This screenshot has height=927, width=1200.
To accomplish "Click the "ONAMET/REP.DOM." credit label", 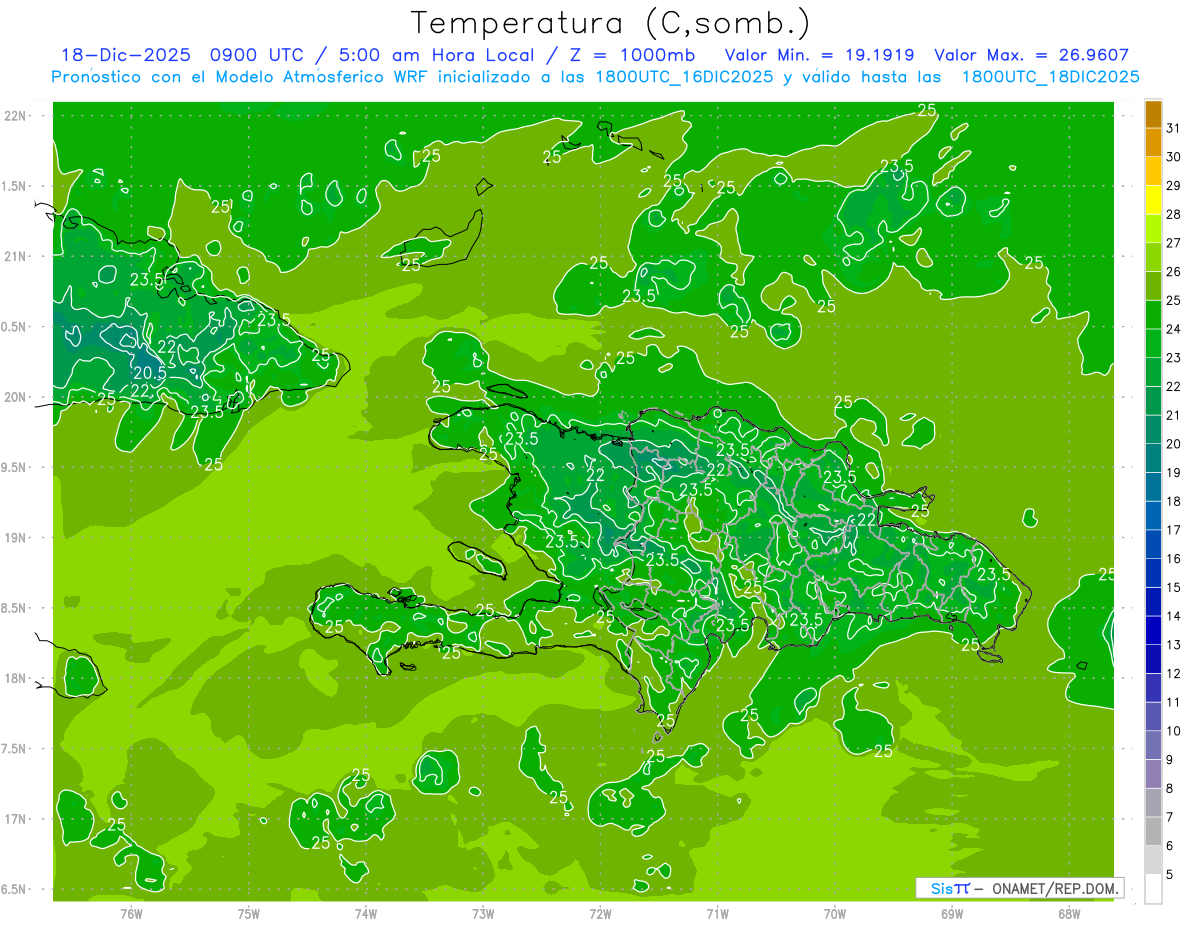I will pyautogui.click(x=1056, y=888).
